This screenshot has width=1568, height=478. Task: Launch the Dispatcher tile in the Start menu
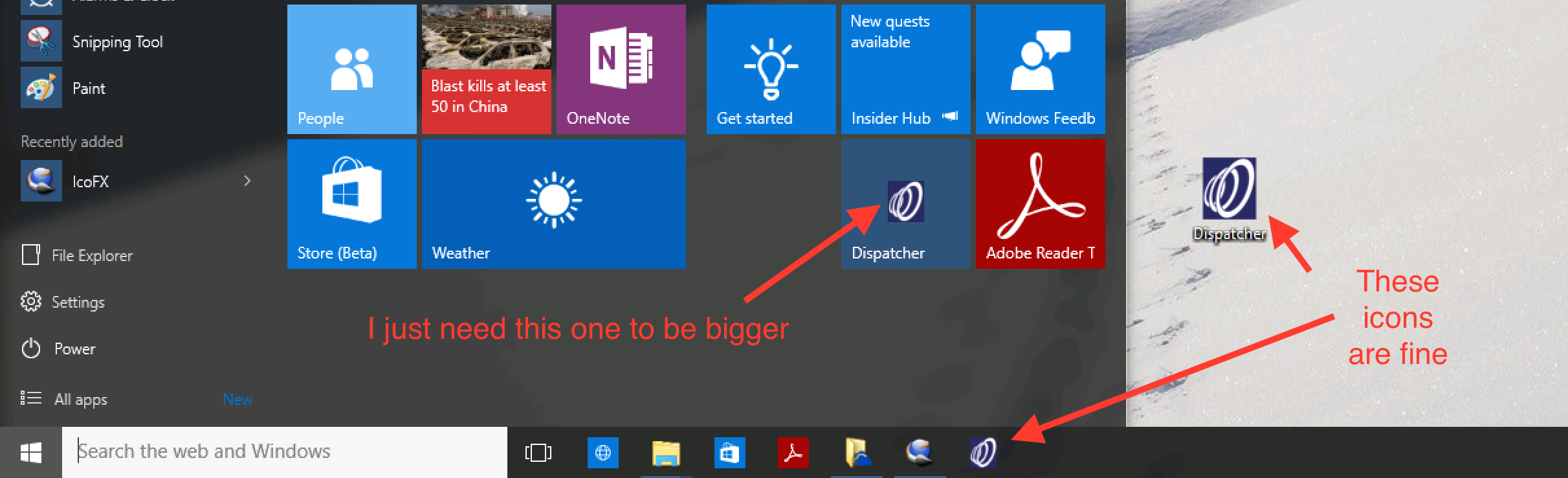906,204
